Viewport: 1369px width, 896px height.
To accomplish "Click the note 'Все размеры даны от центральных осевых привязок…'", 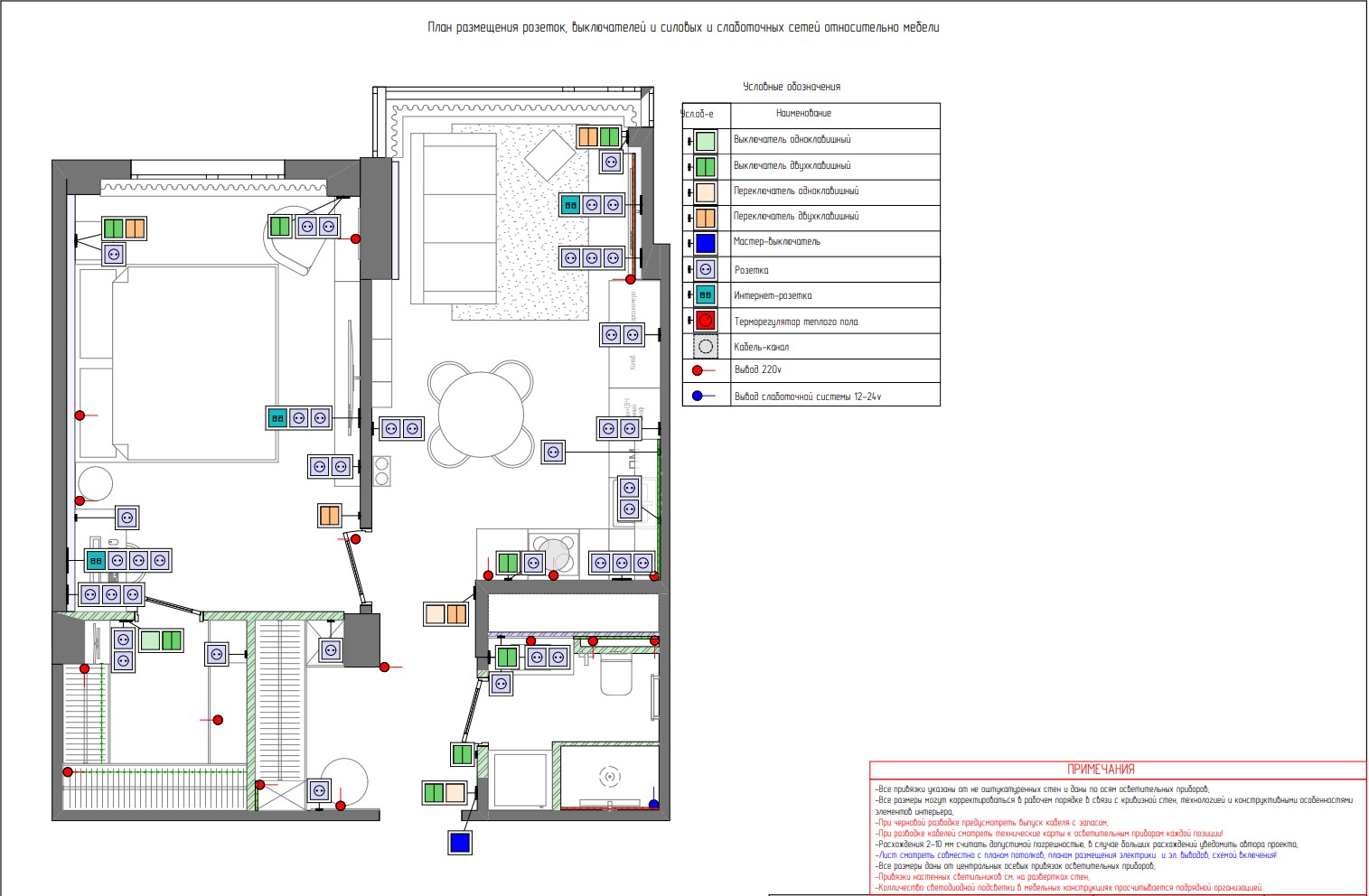I will pyautogui.click(x=1015, y=866).
